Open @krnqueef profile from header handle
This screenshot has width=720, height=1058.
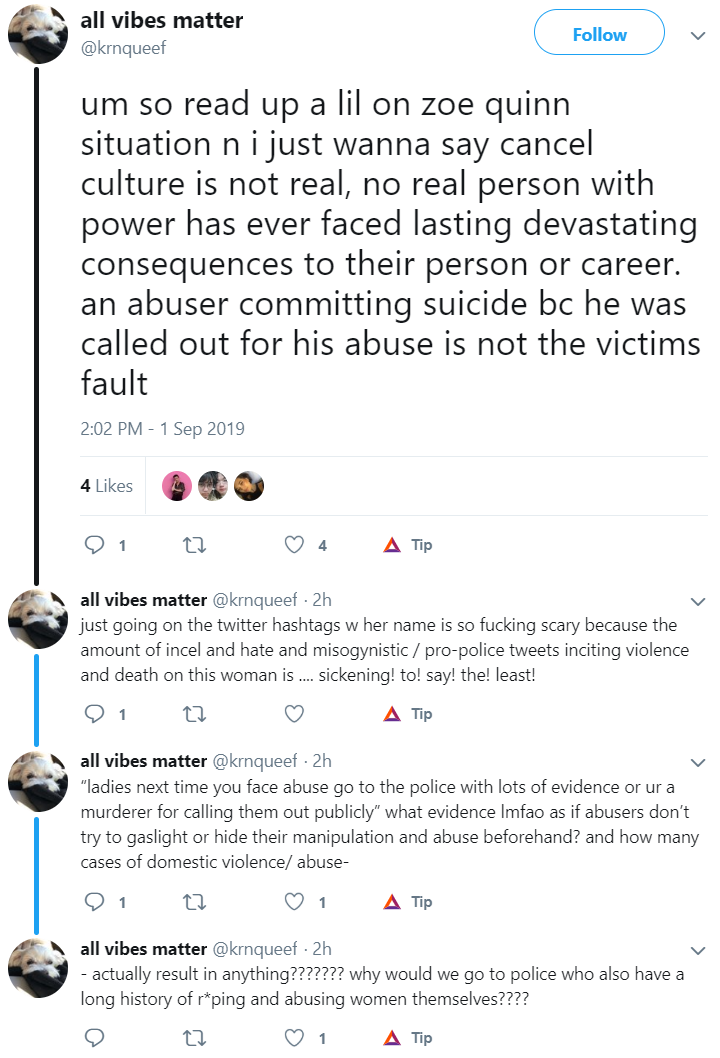123,48
